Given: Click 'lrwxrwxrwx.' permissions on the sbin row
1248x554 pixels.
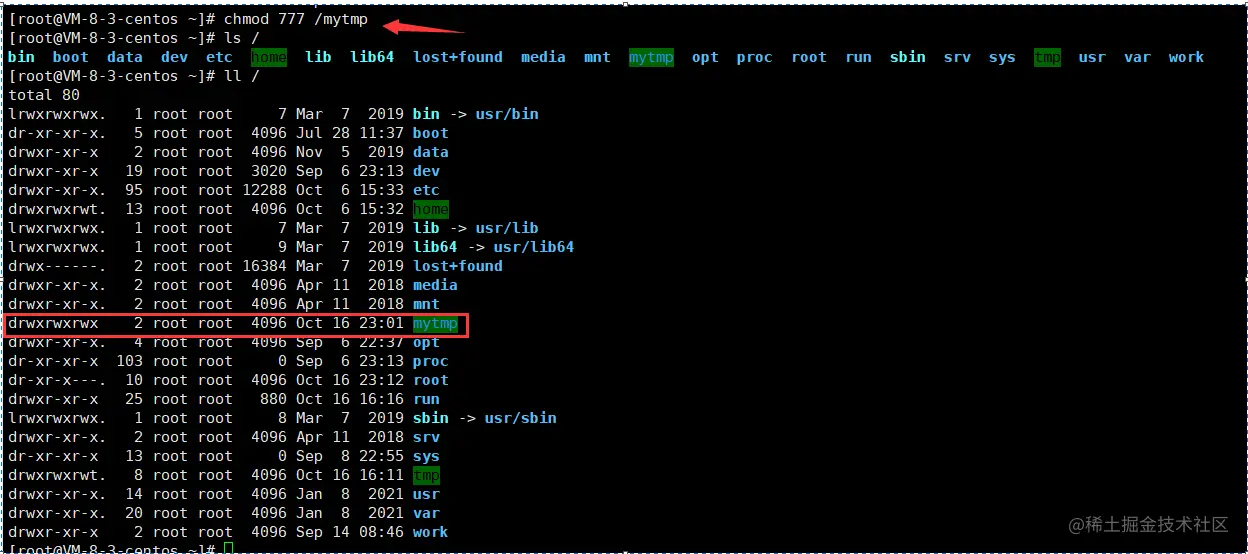Looking at the screenshot, I should tap(57, 418).
